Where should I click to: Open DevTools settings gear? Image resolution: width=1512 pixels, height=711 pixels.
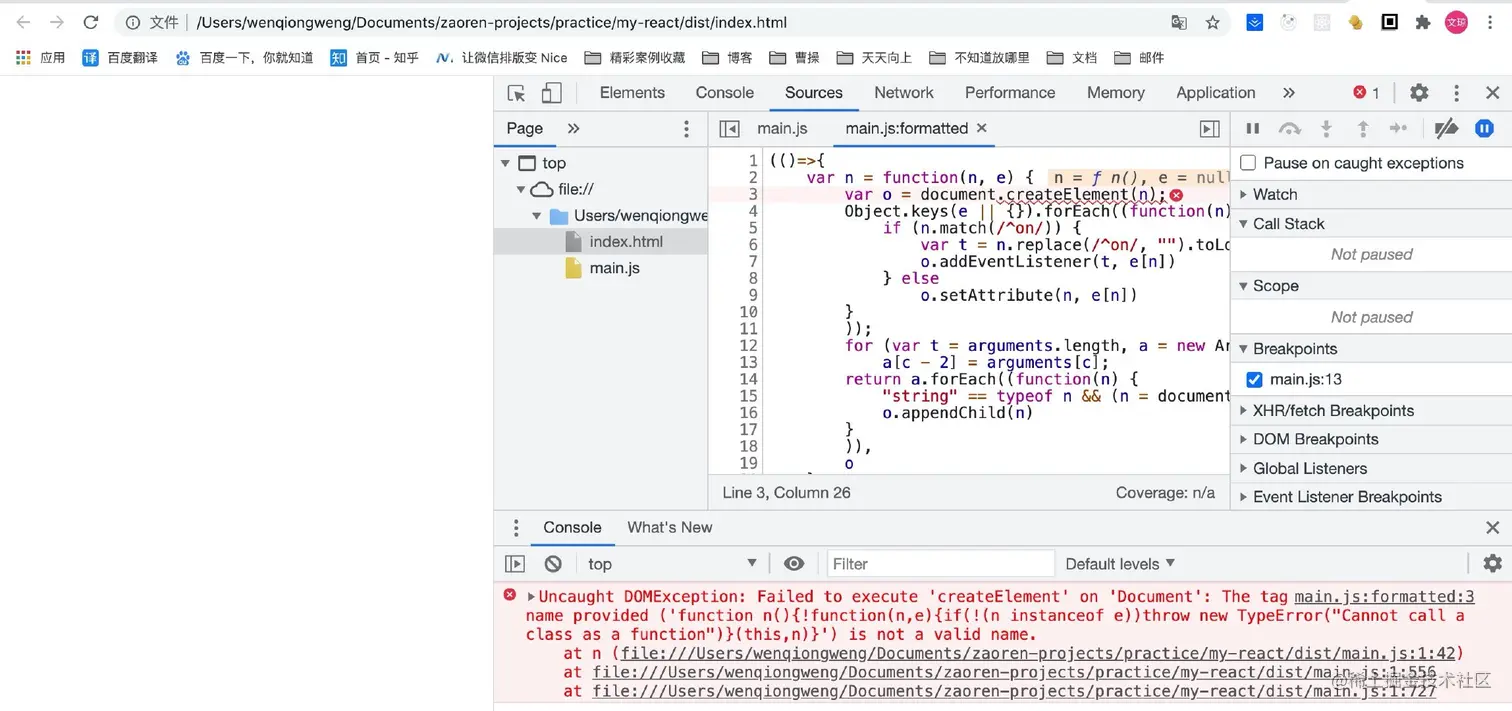[x=1419, y=93]
